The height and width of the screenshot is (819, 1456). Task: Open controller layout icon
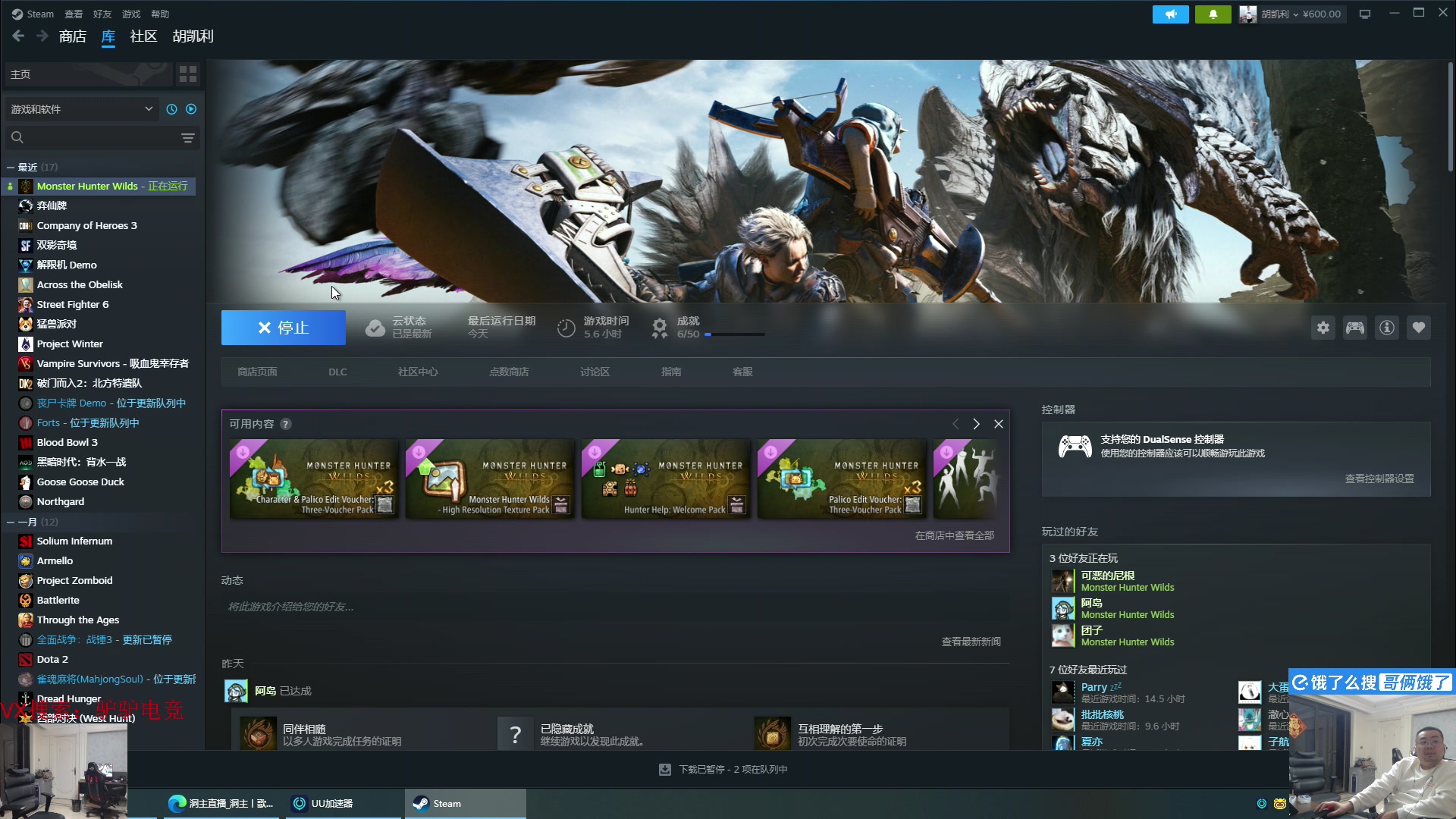click(x=1354, y=328)
